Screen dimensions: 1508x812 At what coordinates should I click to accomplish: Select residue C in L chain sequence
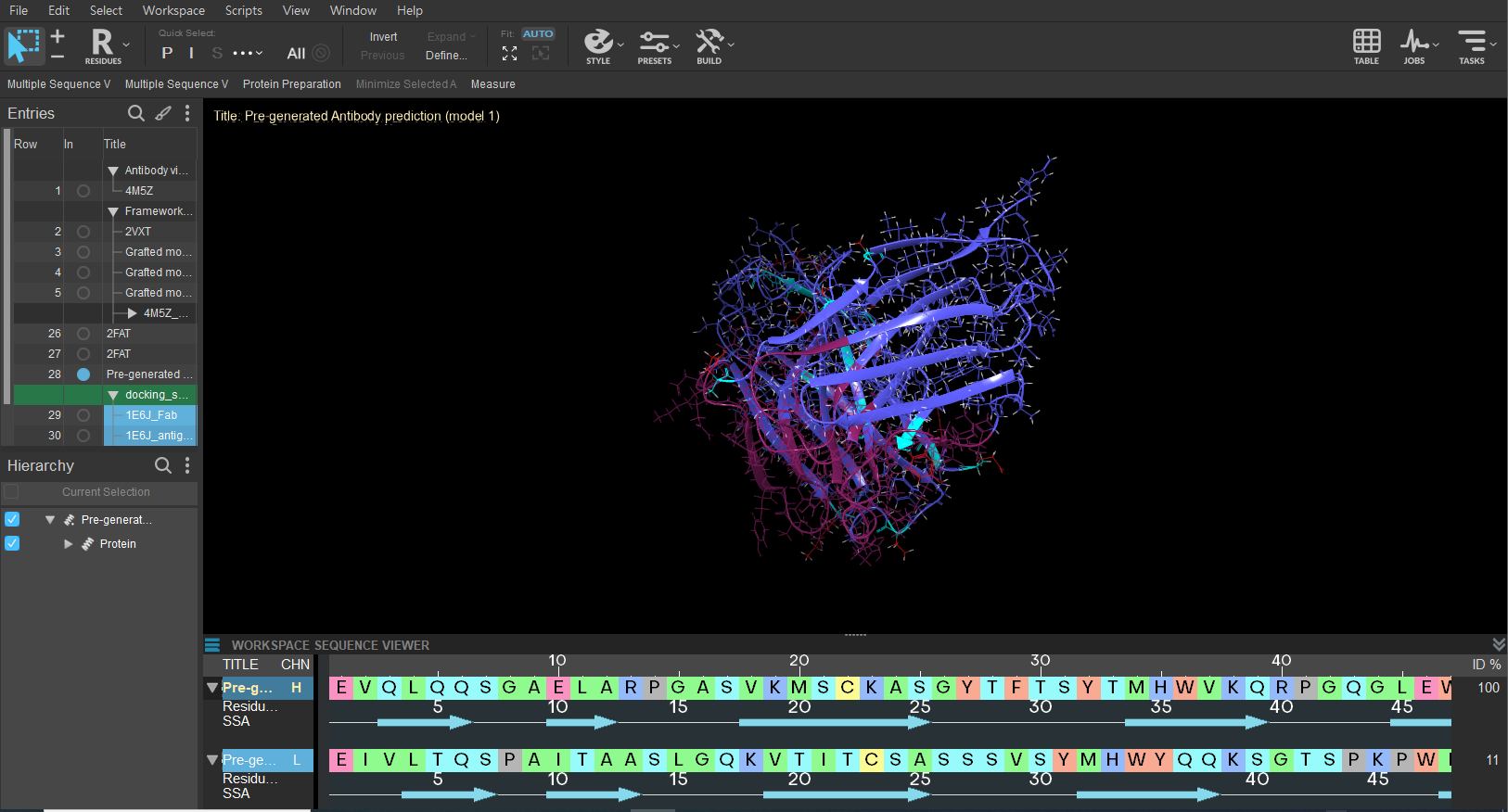pyautogui.click(x=872, y=760)
